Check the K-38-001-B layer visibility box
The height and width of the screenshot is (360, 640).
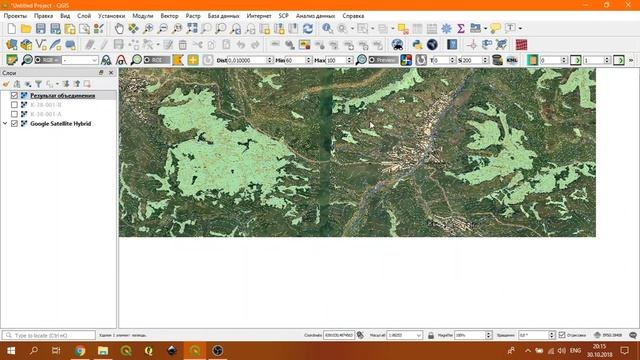14,105
